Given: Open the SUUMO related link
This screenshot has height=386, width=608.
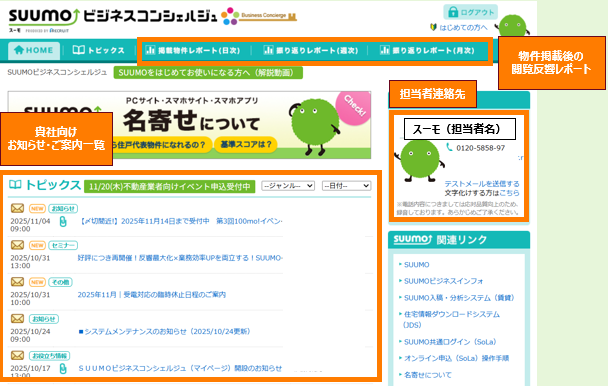Looking at the screenshot, I should [416, 265].
